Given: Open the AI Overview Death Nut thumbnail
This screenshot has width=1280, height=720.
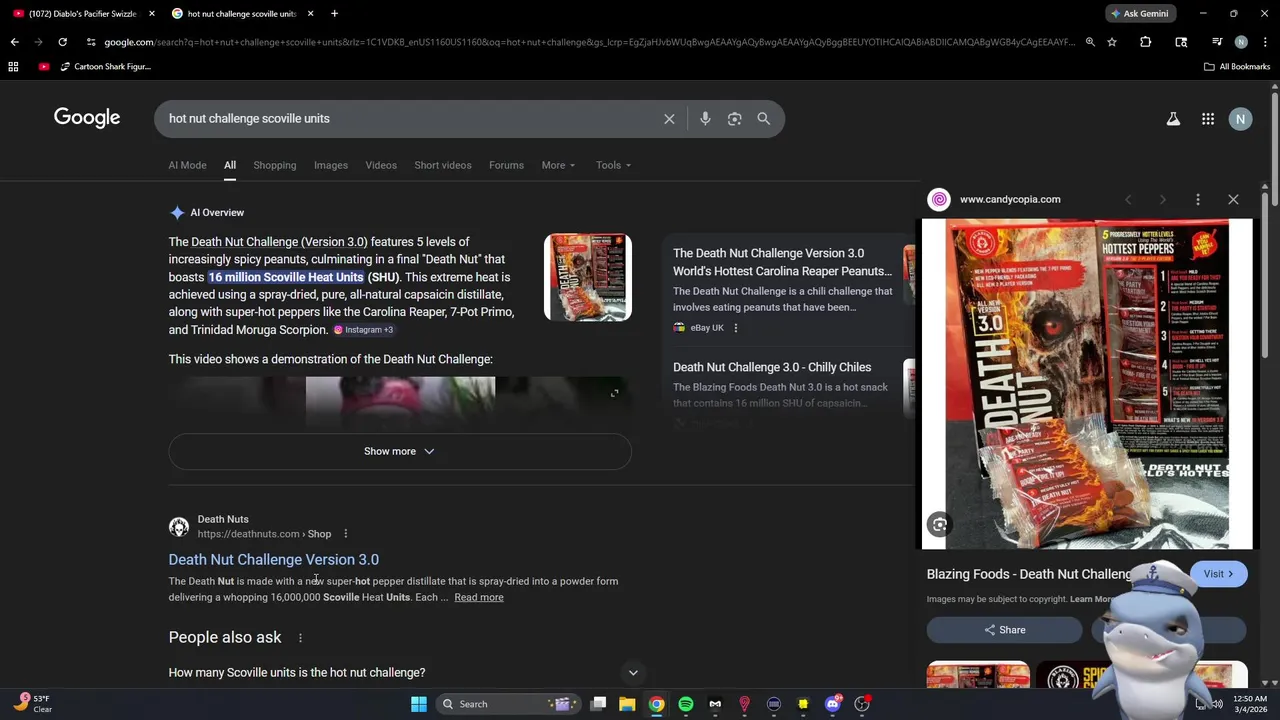Looking at the screenshot, I should pos(588,277).
